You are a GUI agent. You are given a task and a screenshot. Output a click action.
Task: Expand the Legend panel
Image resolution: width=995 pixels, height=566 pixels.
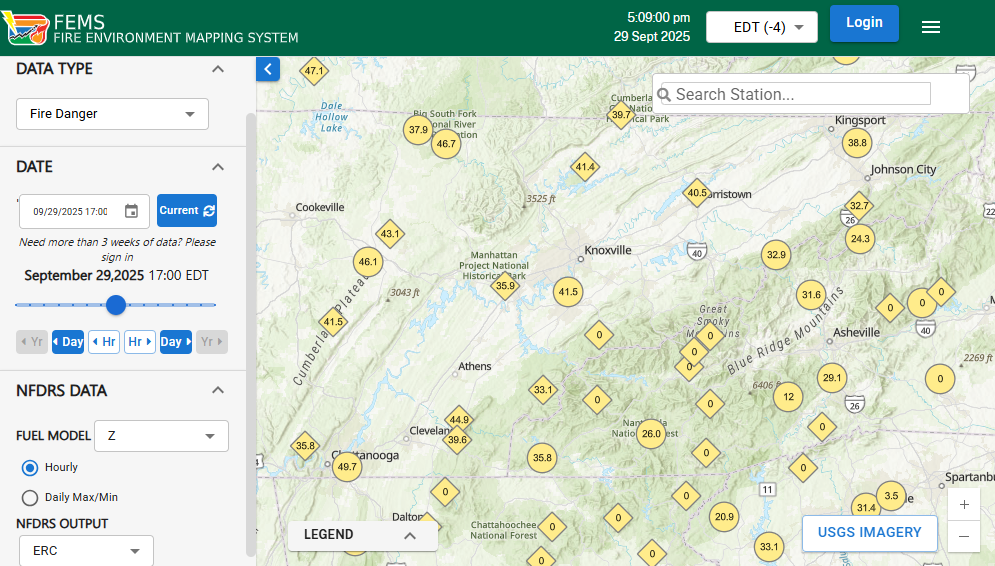[x=362, y=535]
